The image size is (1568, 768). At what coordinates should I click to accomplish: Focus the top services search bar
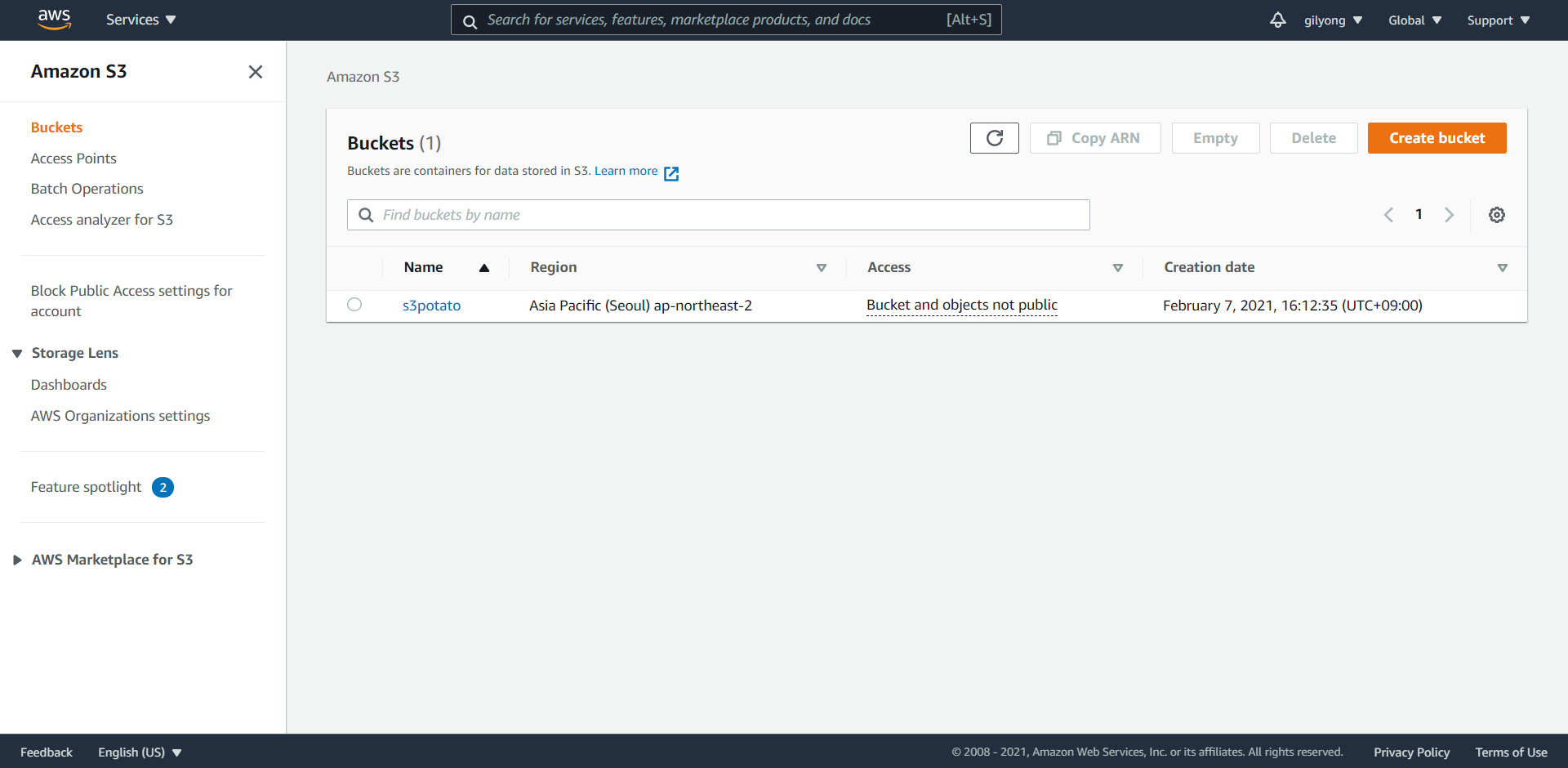pyautogui.click(x=726, y=20)
